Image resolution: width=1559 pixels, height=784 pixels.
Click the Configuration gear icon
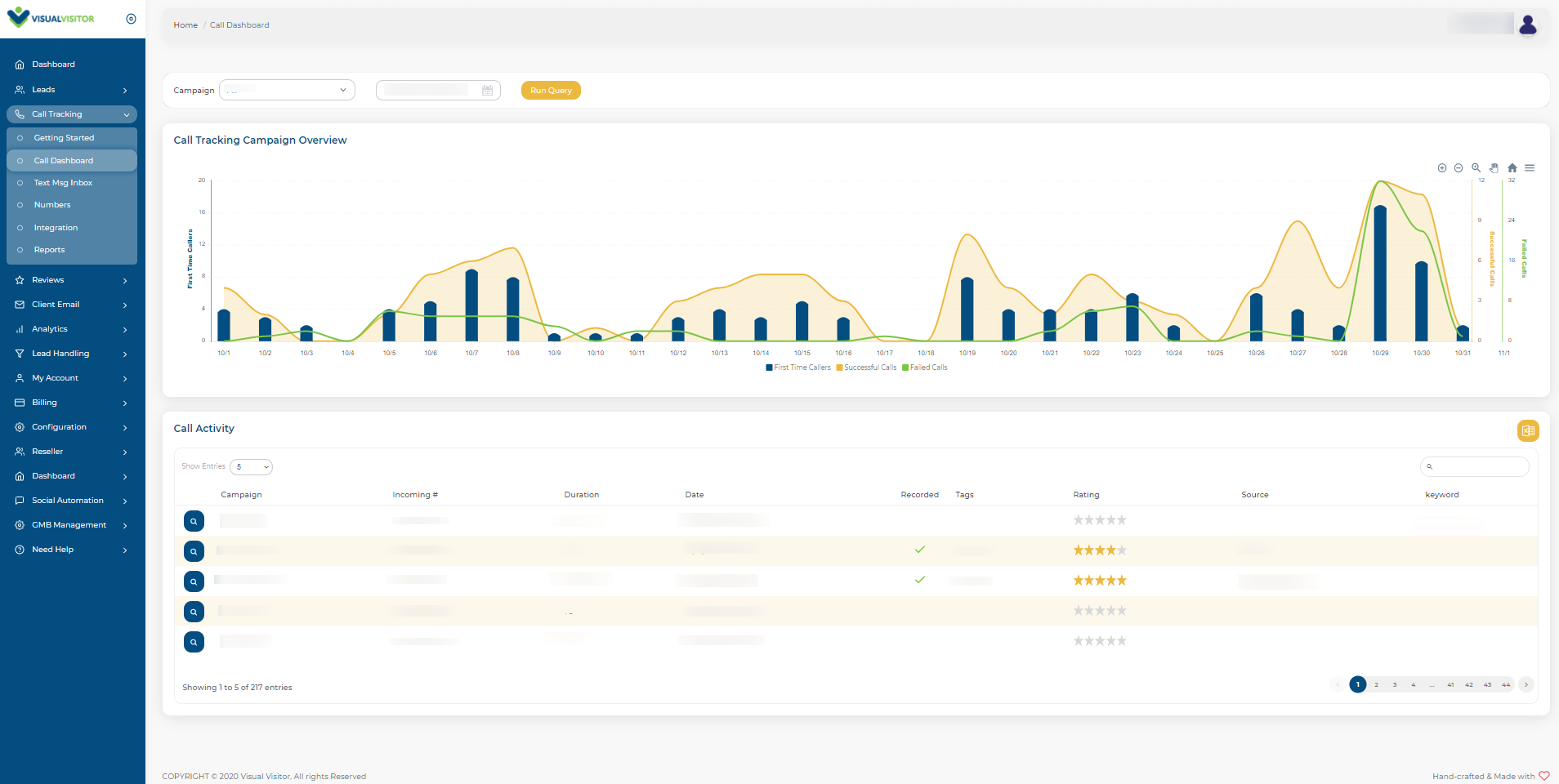20,427
